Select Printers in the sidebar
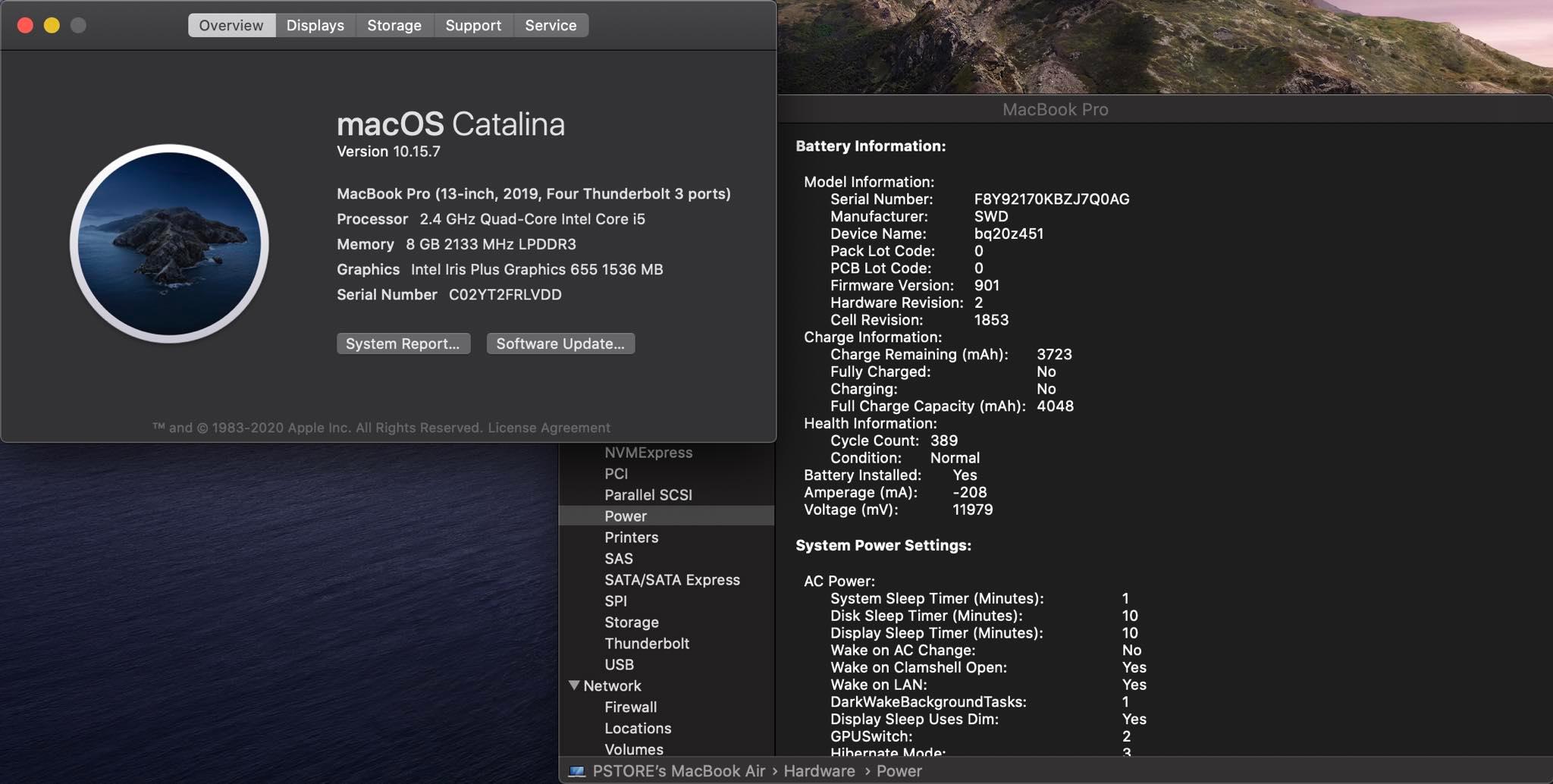Image resolution: width=1553 pixels, height=784 pixels. pyautogui.click(x=631, y=537)
